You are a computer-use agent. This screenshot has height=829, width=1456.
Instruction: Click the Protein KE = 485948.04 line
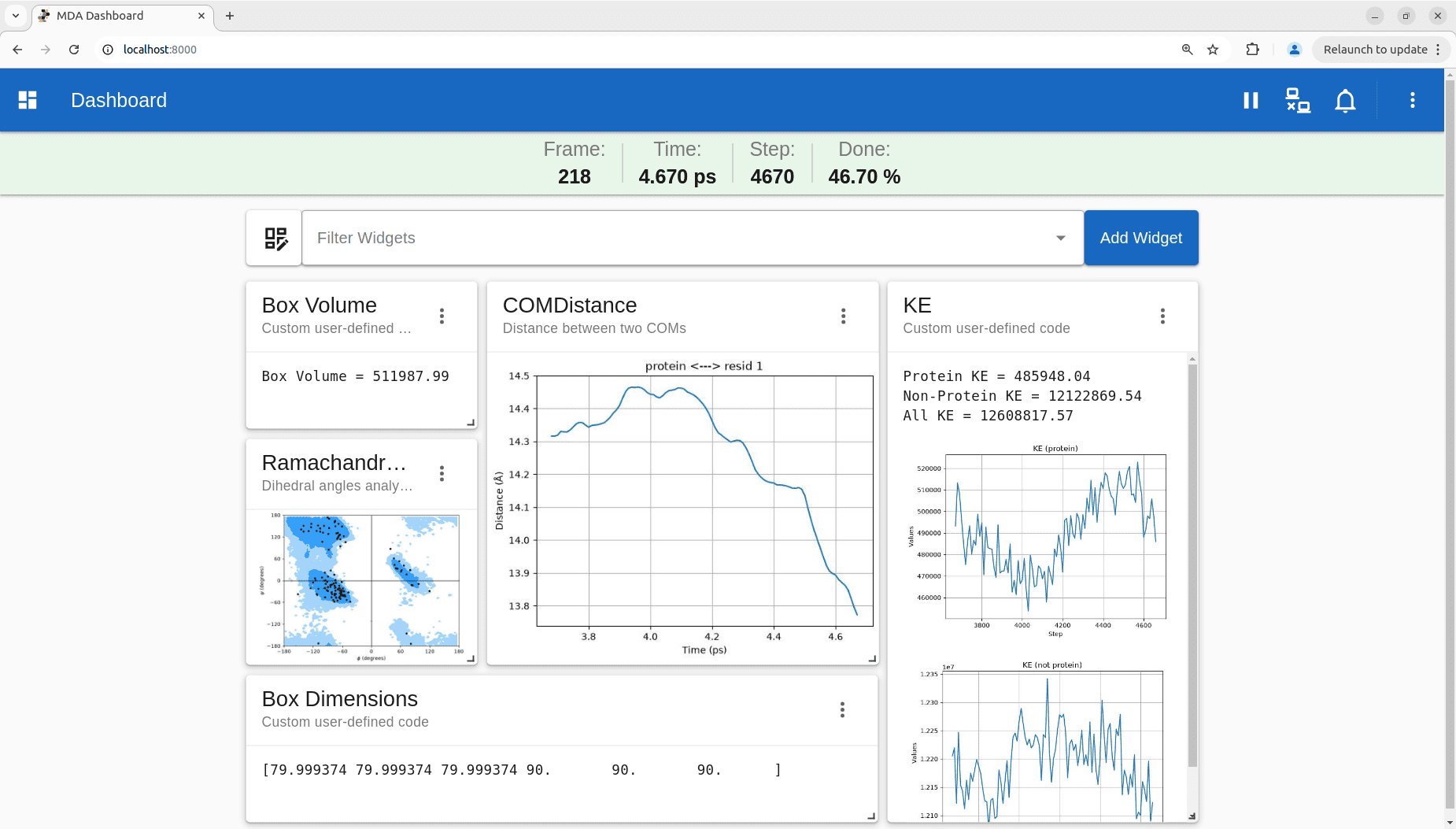[x=996, y=376]
